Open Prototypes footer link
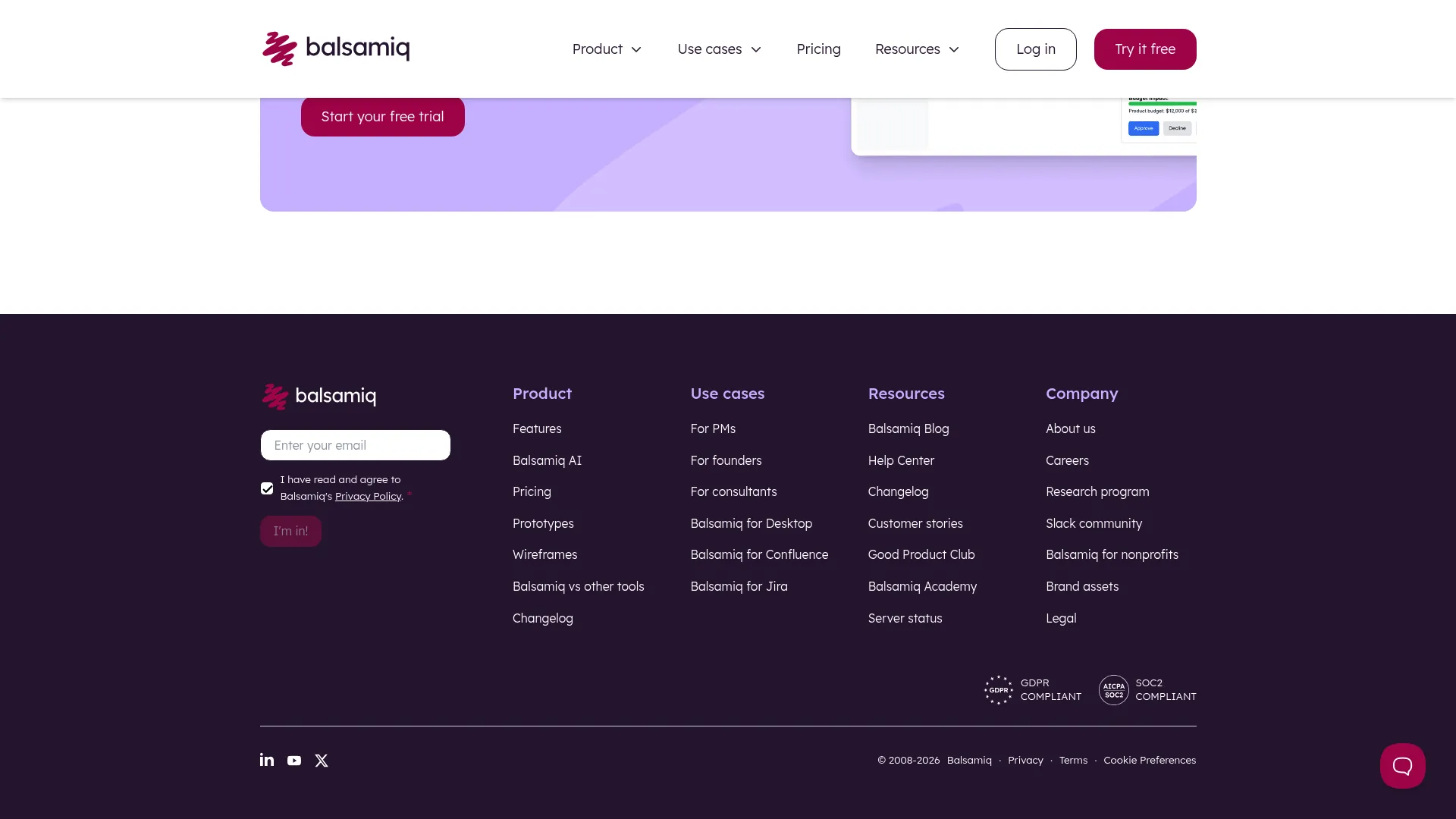Image resolution: width=1456 pixels, height=819 pixels. (x=543, y=523)
